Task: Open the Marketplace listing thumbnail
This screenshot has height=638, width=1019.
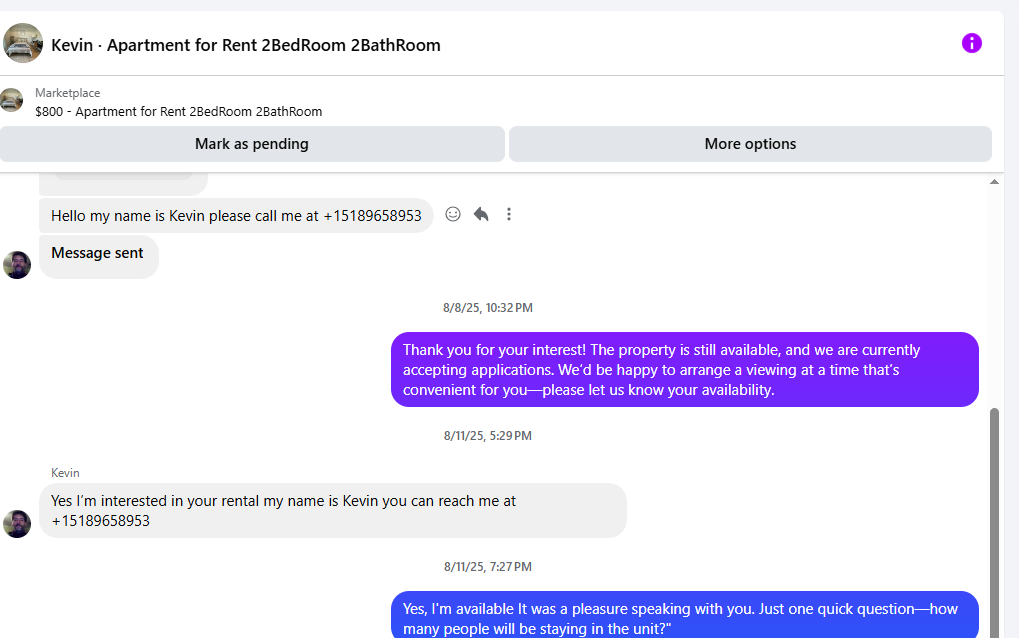Action: click(x=12, y=100)
